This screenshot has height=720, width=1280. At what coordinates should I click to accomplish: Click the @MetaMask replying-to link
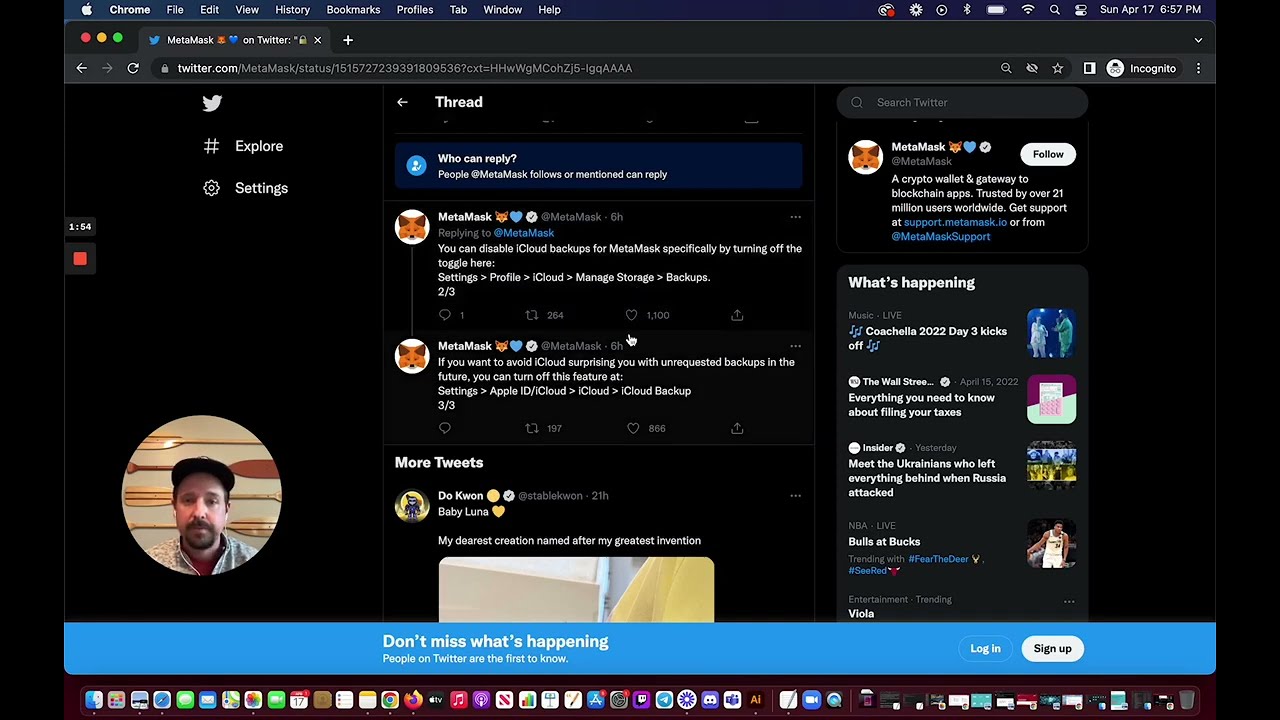click(x=523, y=233)
